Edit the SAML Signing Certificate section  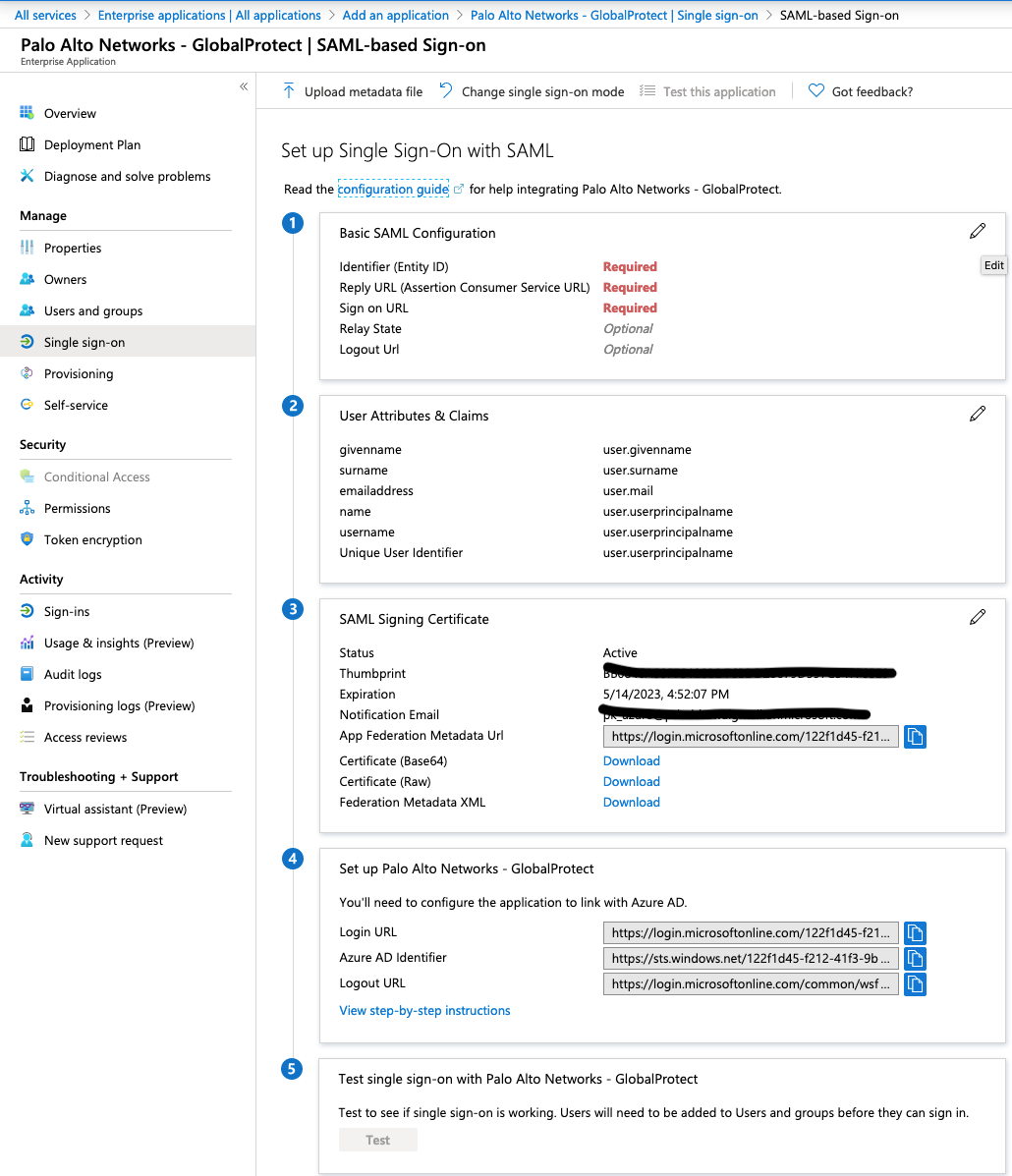click(x=977, y=618)
